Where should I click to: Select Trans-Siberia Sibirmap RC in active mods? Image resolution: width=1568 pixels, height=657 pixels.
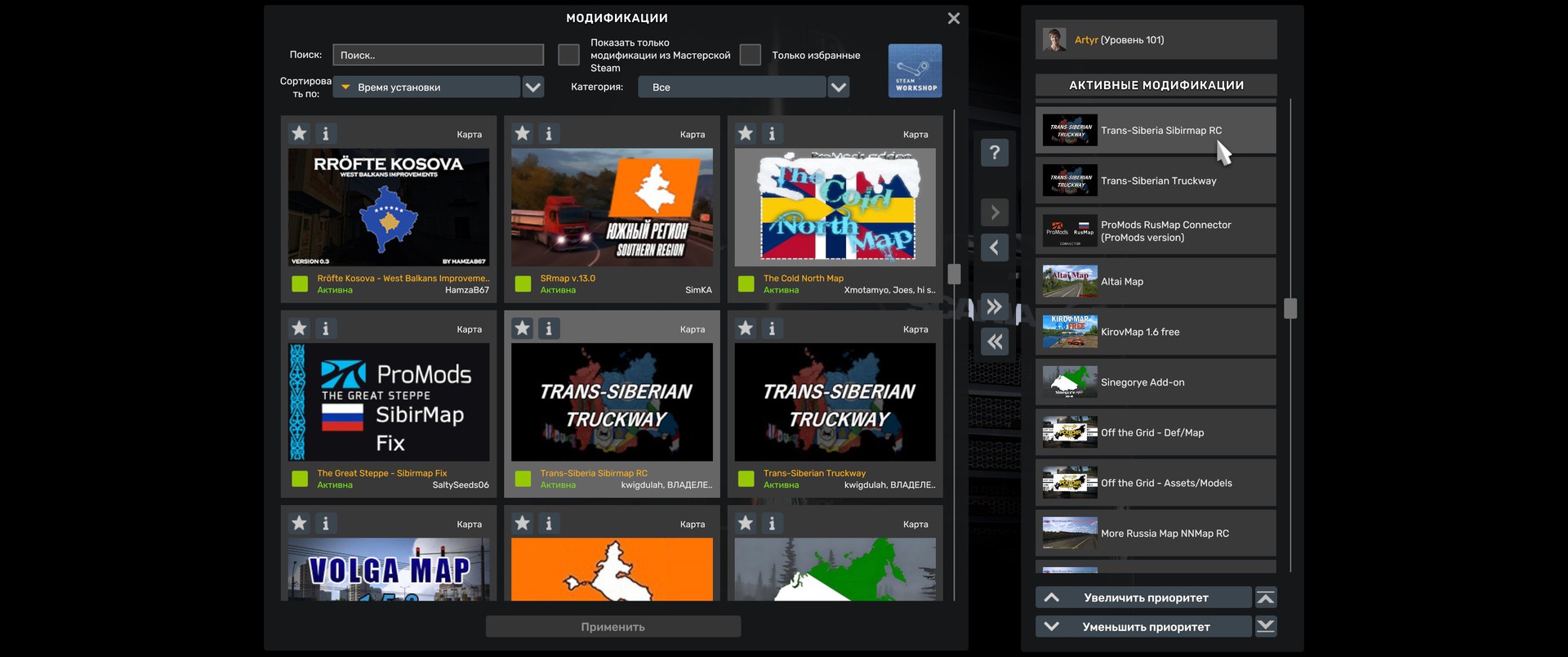pyautogui.click(x=1156, y=130)
